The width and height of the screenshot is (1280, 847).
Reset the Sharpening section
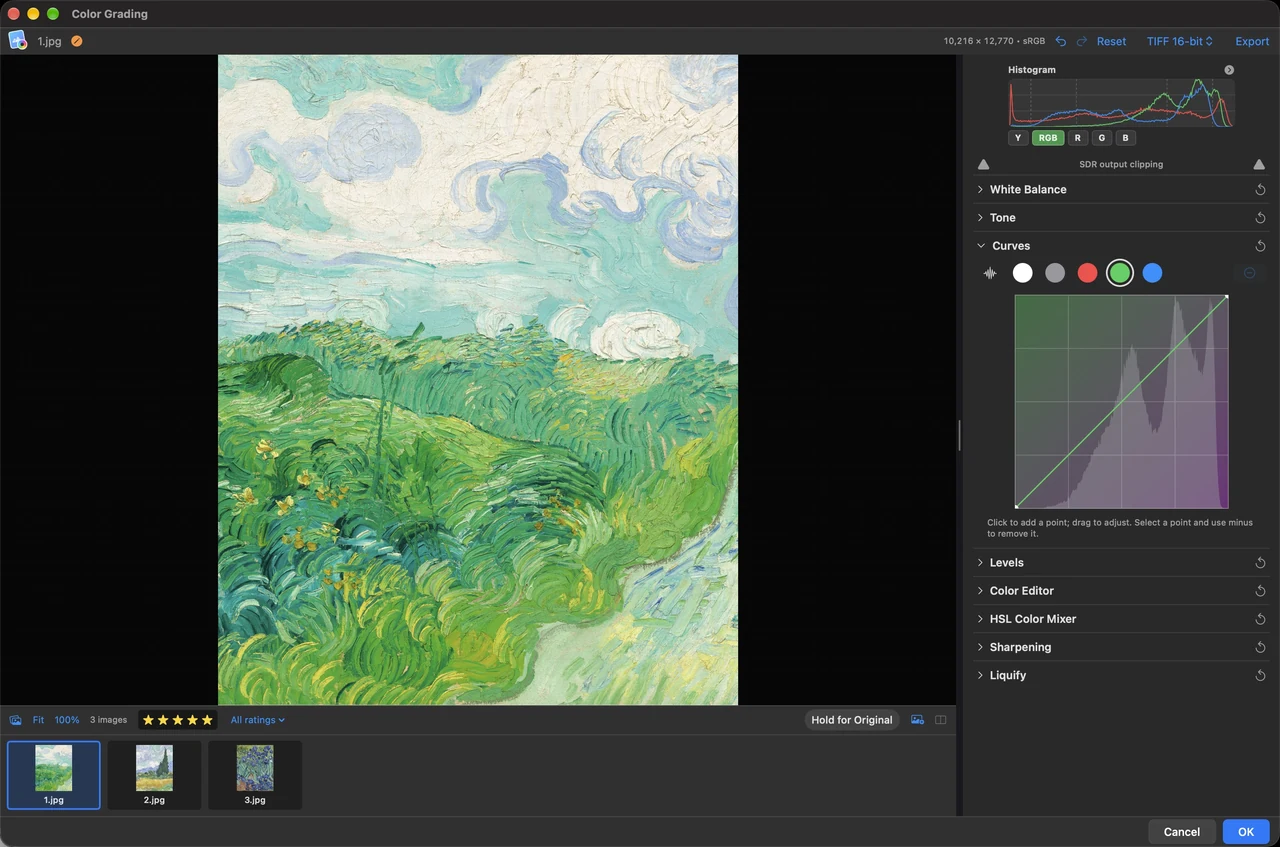1260,647
